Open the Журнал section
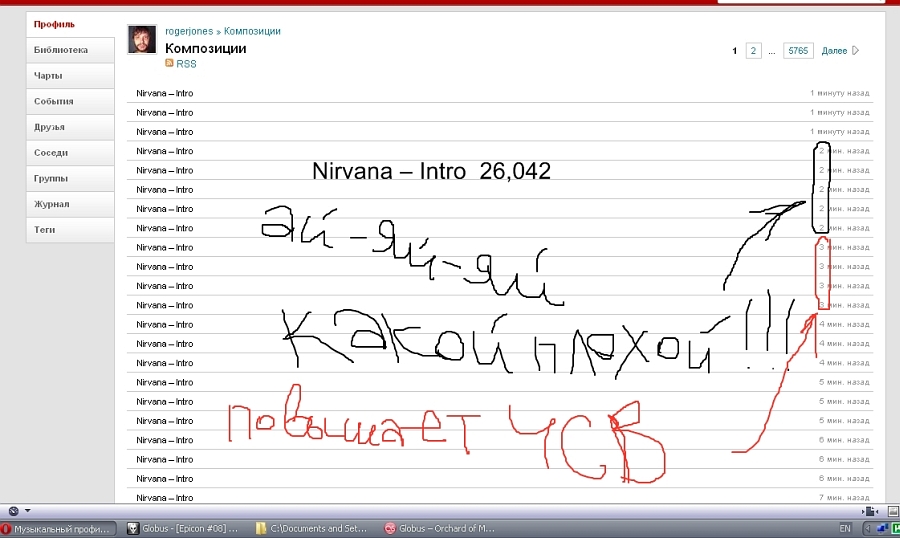 [70, 204]
